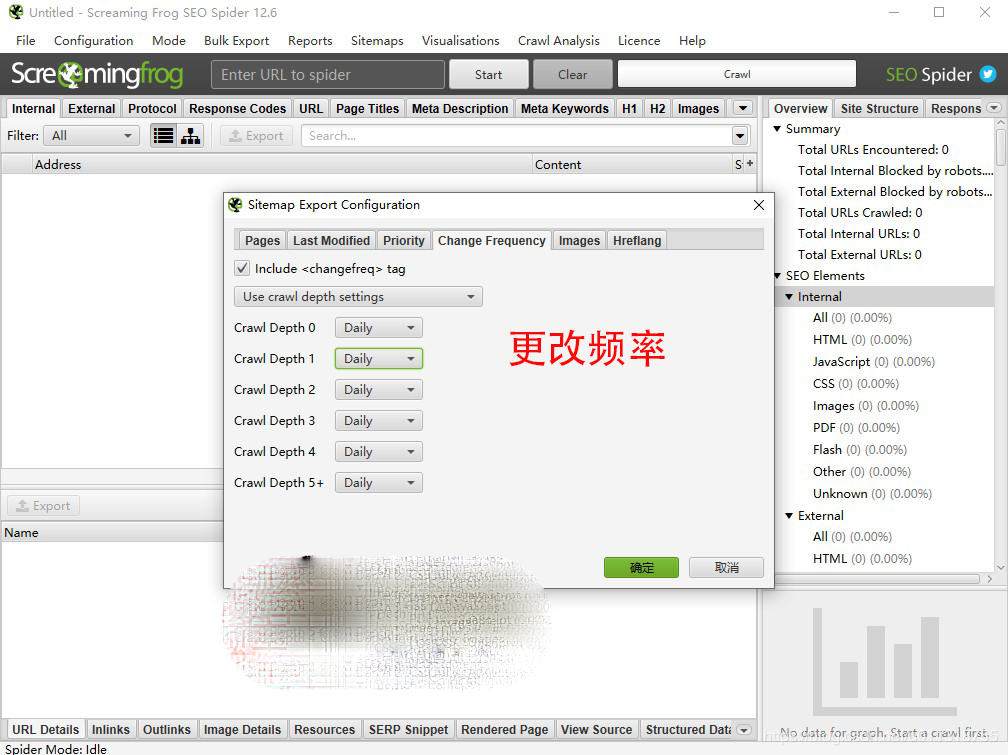Switch to Last Modified tab
The height and width of the screenshot is (755, 1008).
pyautogui.click(x=331, y=241)
